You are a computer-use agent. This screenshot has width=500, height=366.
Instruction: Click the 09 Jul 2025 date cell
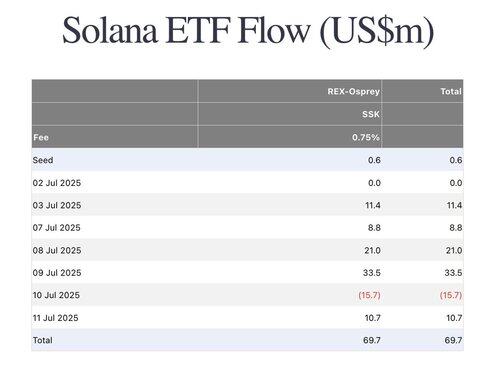coord(57,273)
